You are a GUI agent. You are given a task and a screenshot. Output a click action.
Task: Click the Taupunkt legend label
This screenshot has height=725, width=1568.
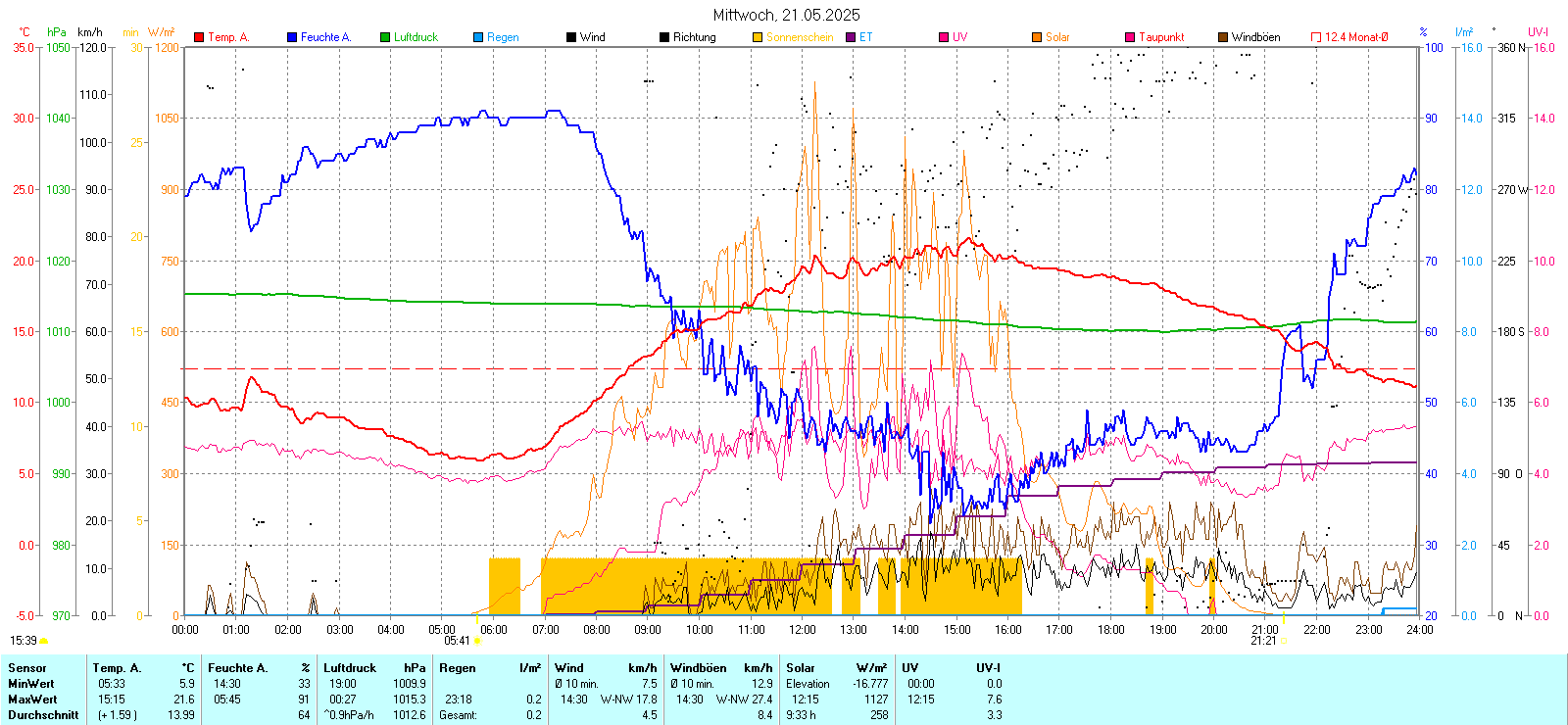pos(1161,37)
